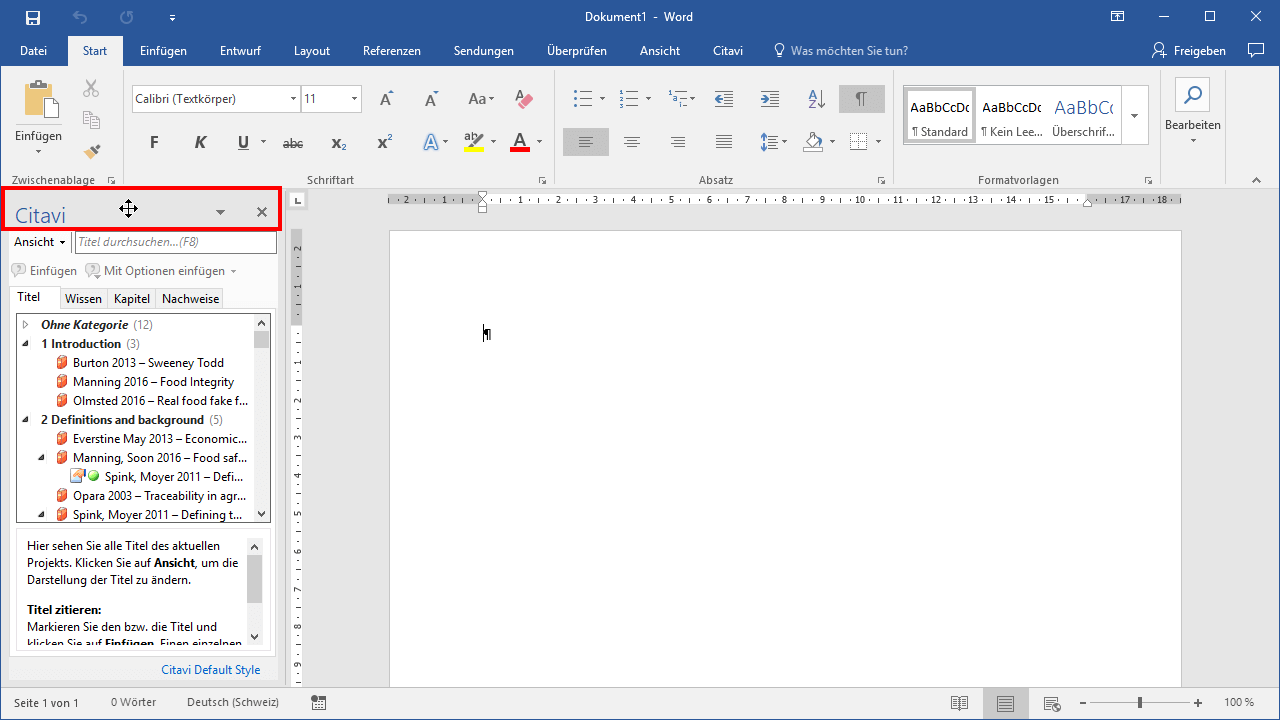Screen dimensions: 1280x720
Task: Collapse the 1 Introduction category
Action: 26,344
